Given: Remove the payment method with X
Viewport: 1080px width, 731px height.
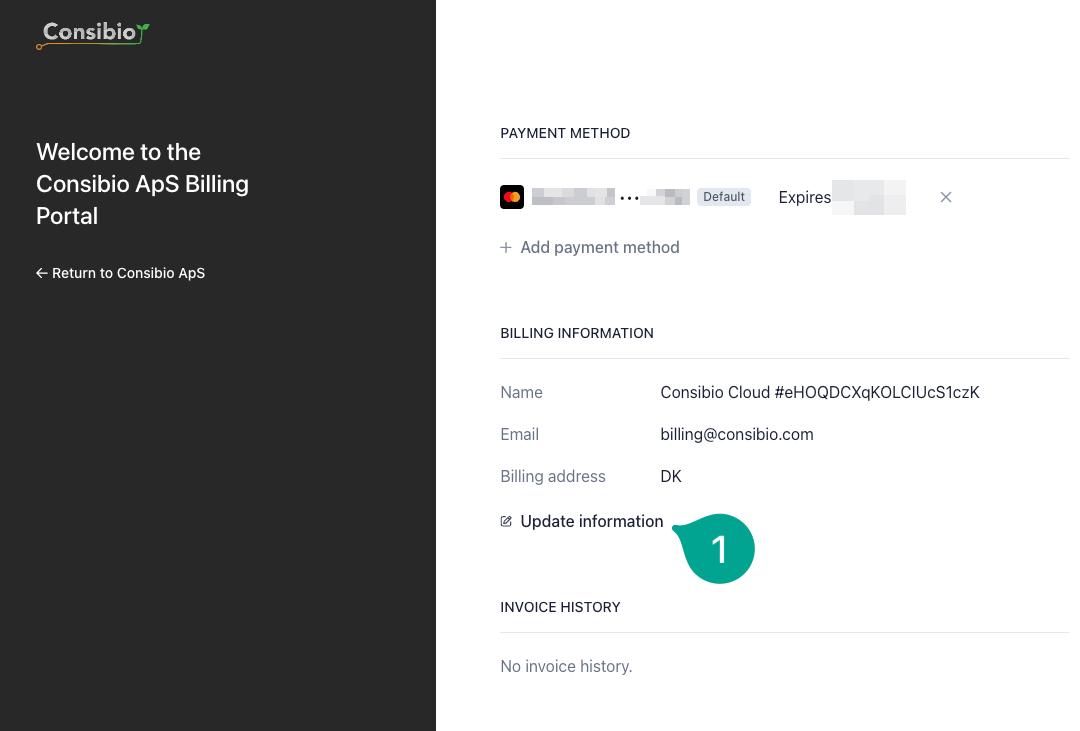Looking at the screenshot, I should [946, 197].
